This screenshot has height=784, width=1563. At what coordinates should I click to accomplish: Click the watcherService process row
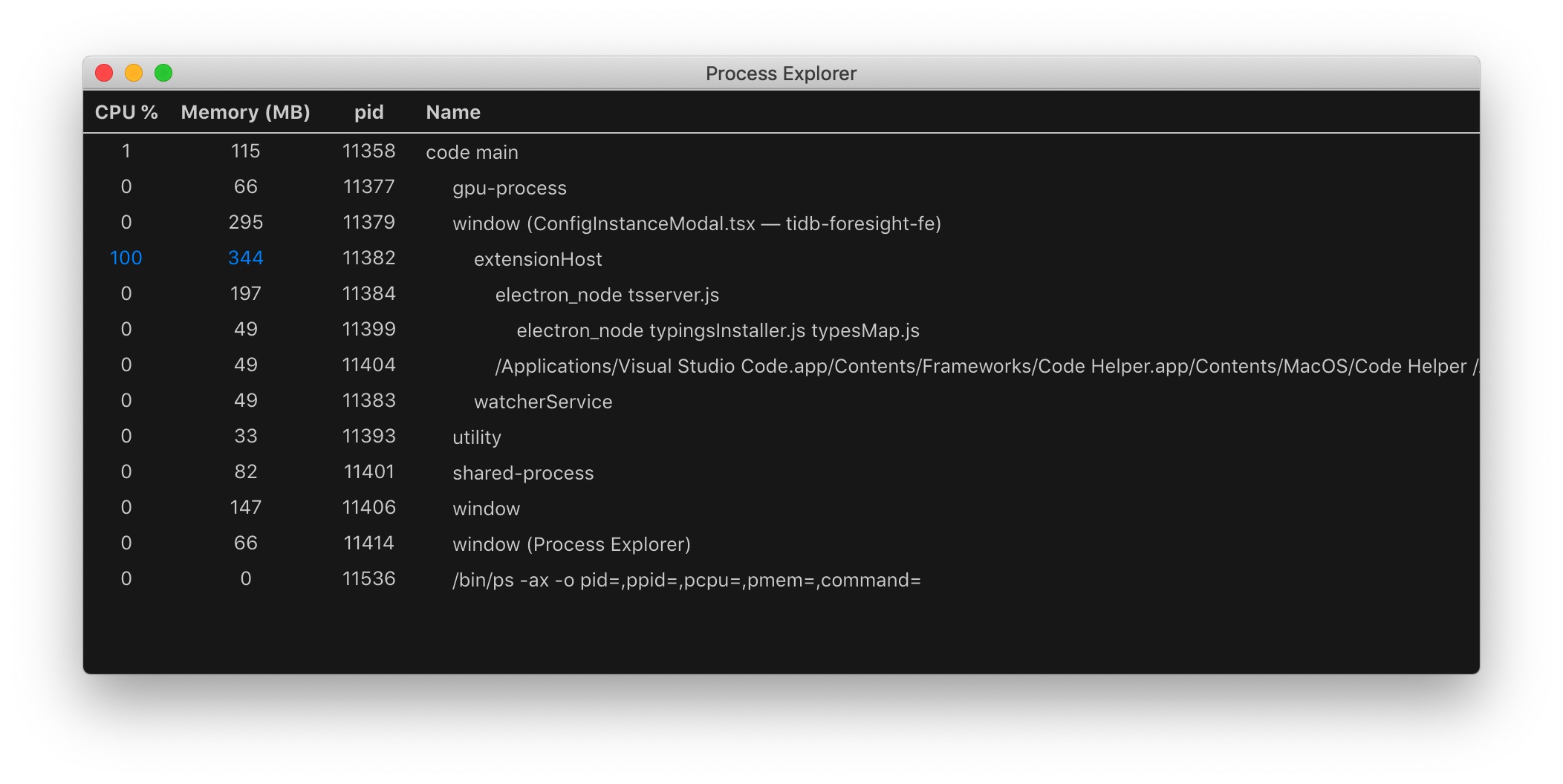pyautogui.click(x=542, y=401)
